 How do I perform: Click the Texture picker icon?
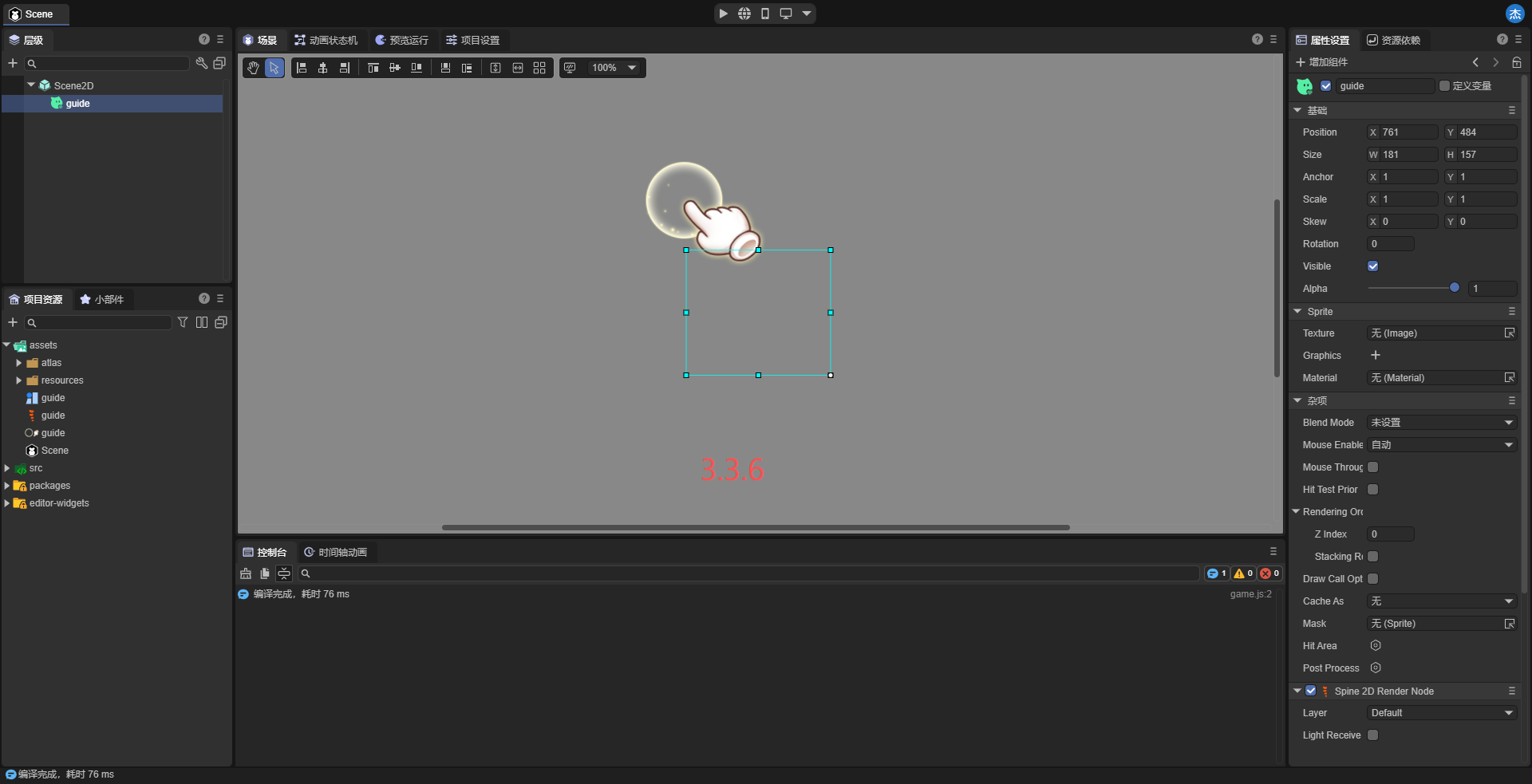[1509, 333]
